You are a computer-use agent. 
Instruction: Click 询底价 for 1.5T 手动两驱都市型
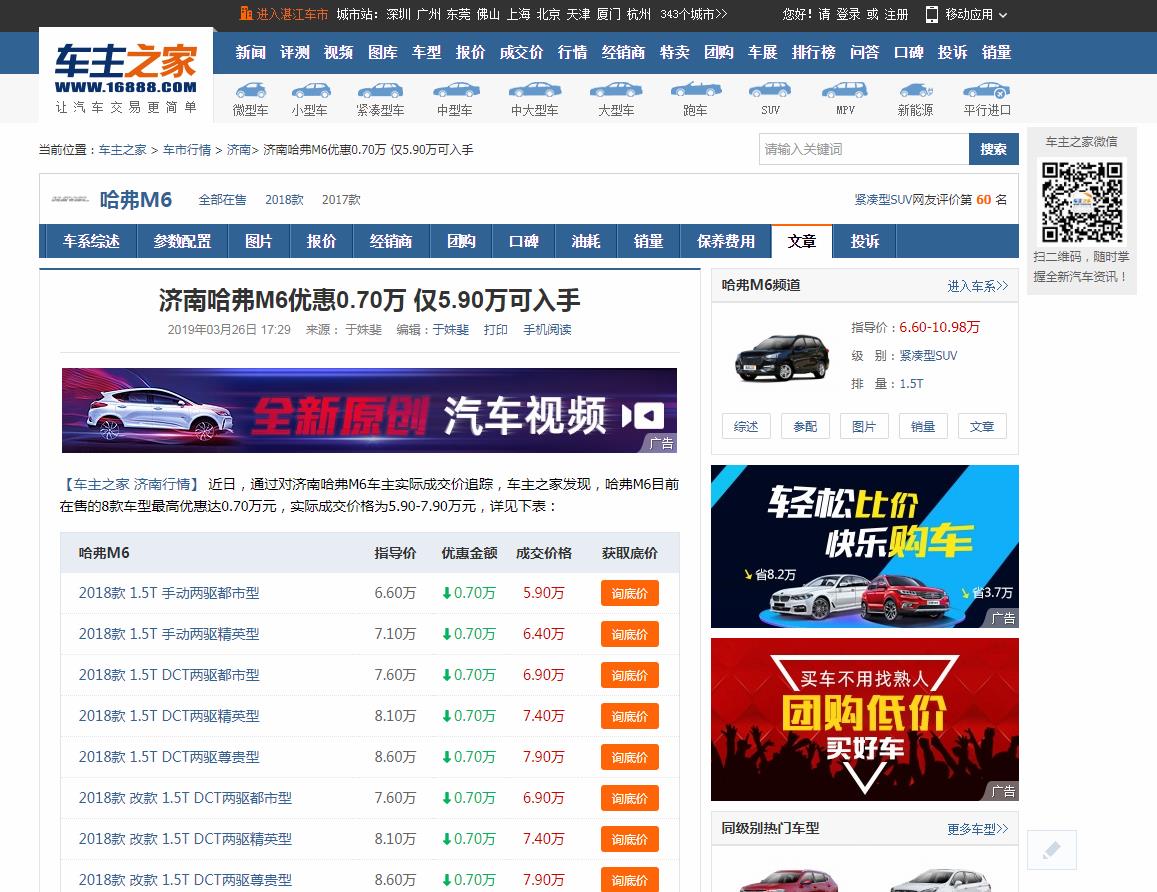point(629,593)
